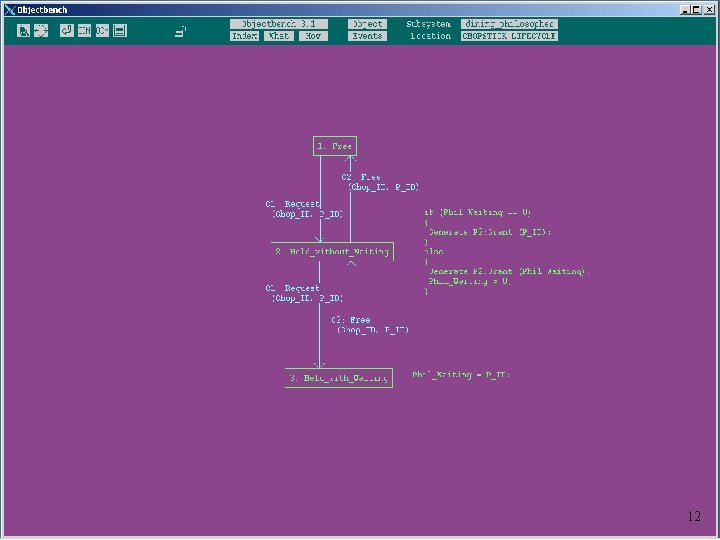Click the CHOPSTICK LIFECYCLE location field
The image size is (720, 540).
(509, 36)
